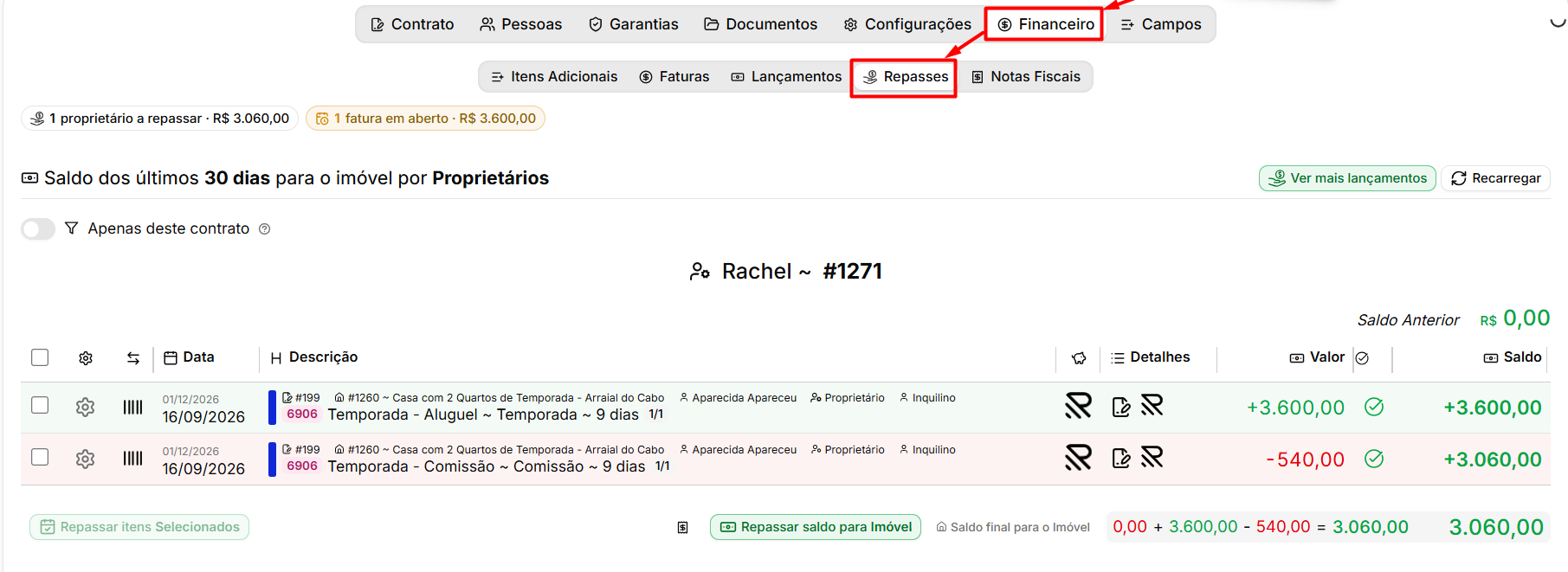
Task: Open the Campos tab
Action: click(x=1161, y=24)
